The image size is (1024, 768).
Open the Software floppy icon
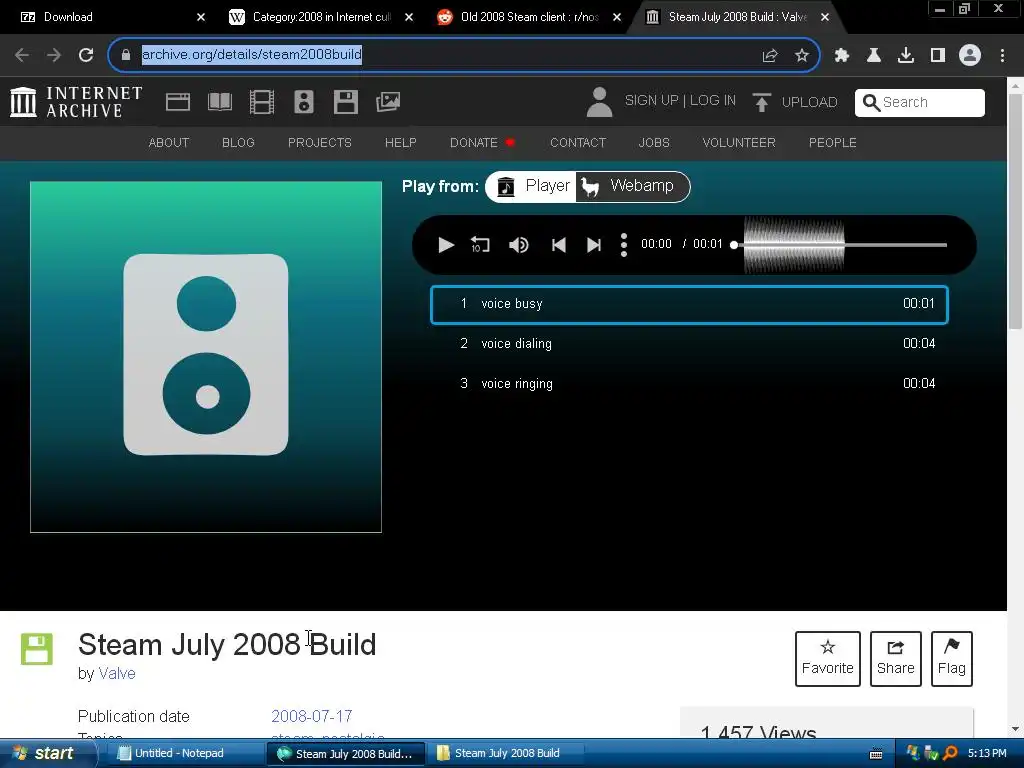[345, 102]
